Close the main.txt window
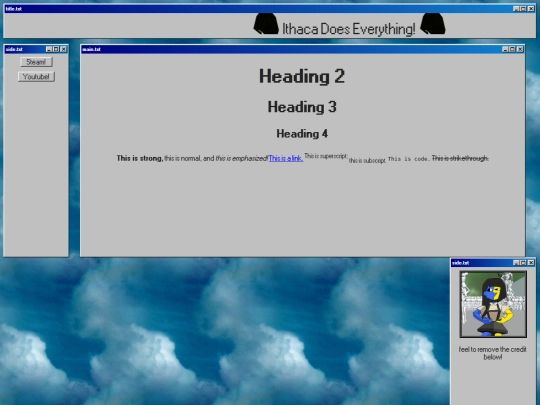 click(x=520, y=49)
